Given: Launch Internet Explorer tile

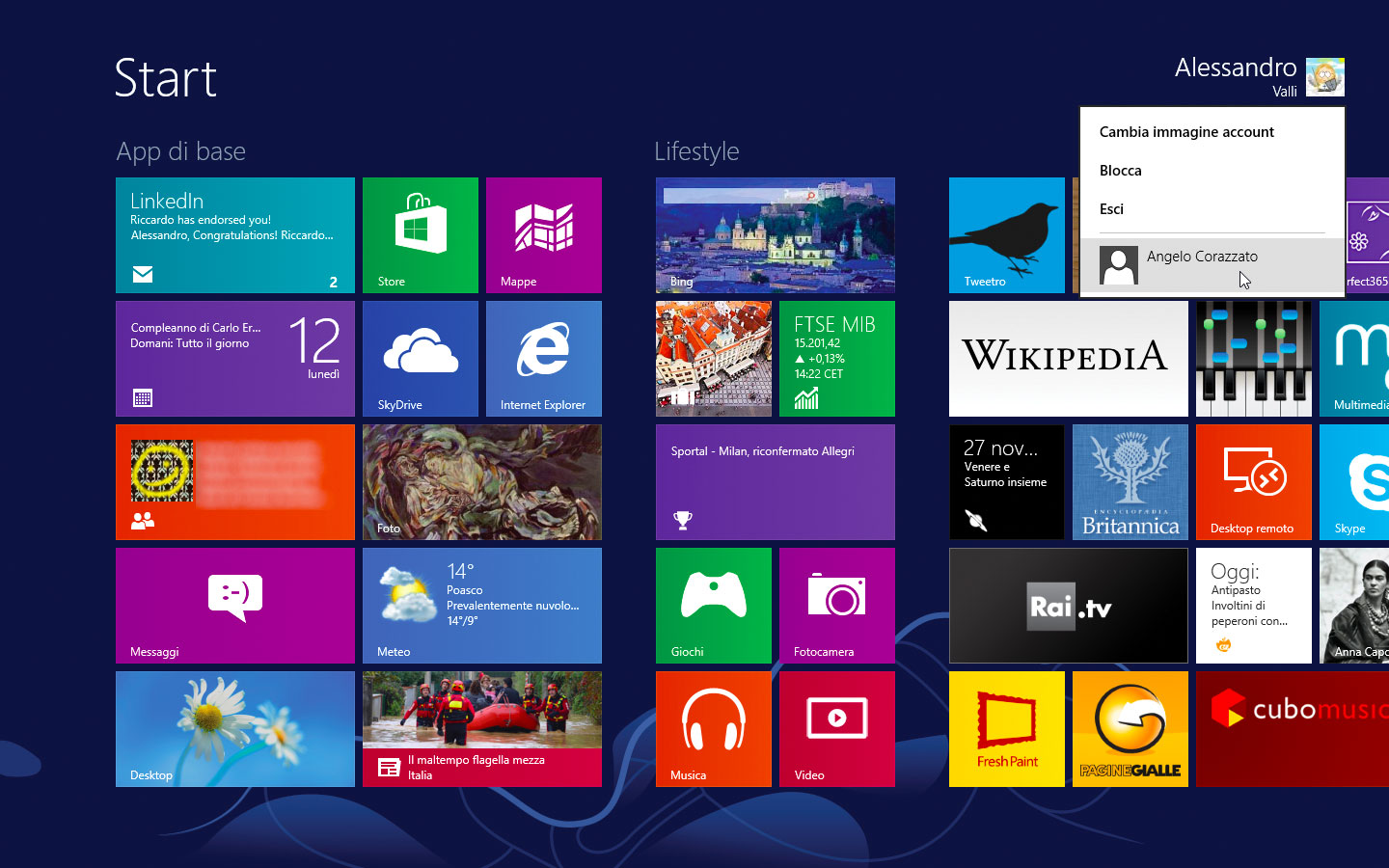Looking at the screenshot, I should pos(544,359).
